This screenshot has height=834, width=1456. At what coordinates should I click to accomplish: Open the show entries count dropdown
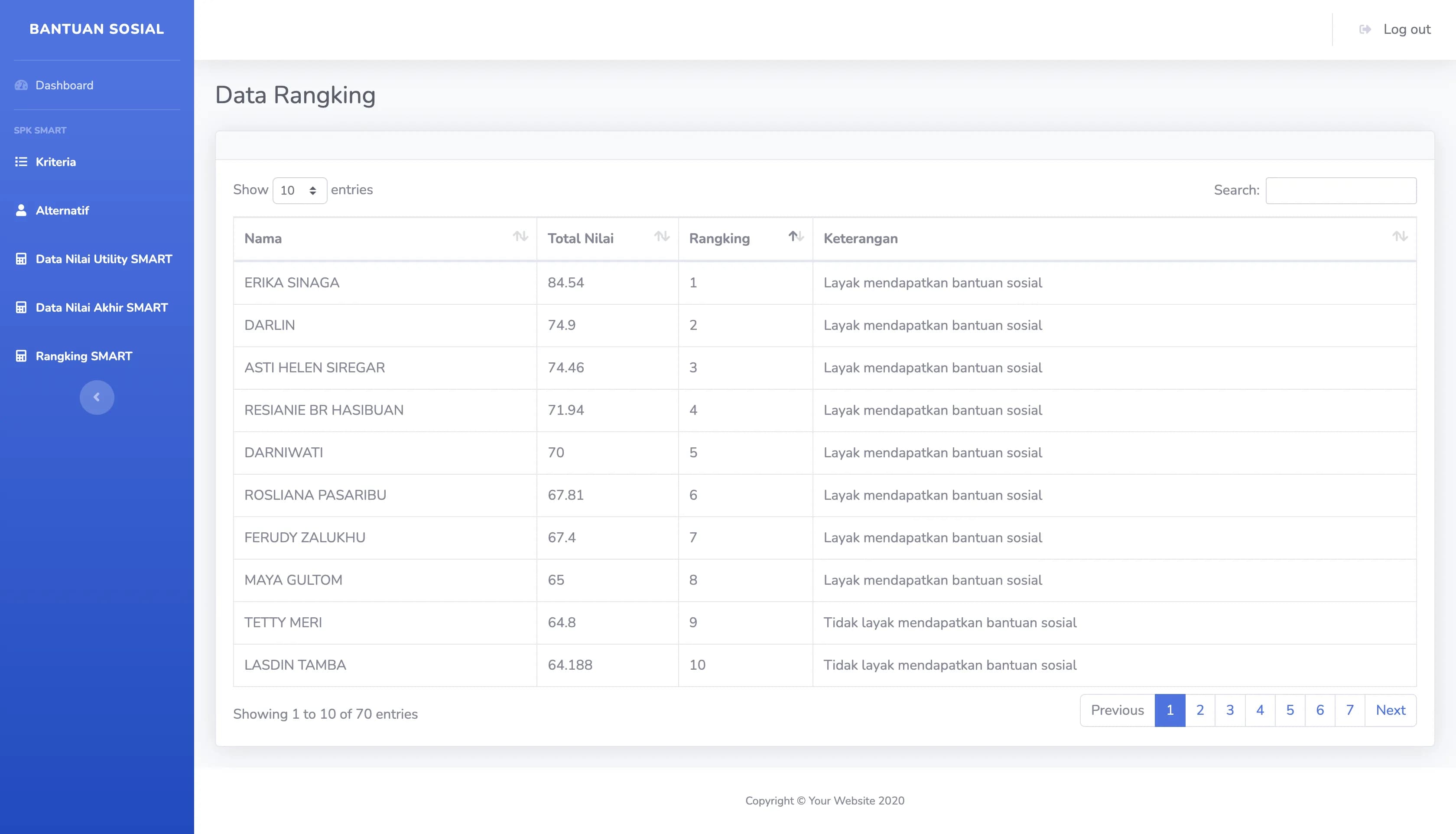pos(299,190)
